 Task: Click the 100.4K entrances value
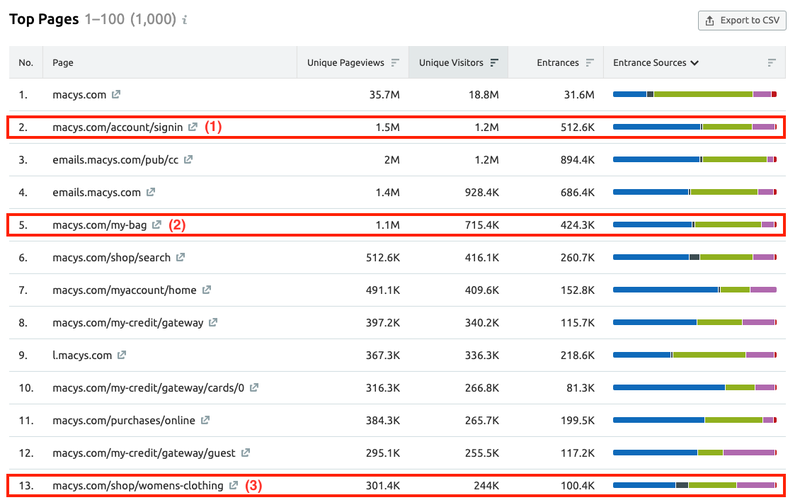pyautogui.click(x=578, y=486)
